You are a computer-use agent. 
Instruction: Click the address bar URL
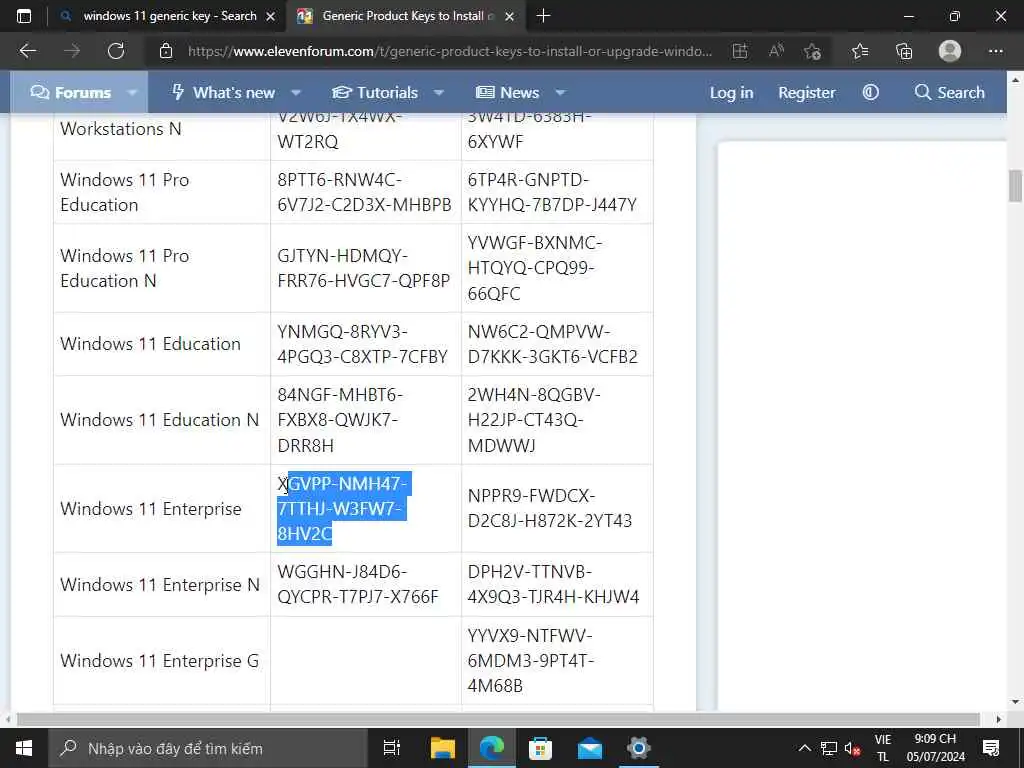[x=449, y=51]
